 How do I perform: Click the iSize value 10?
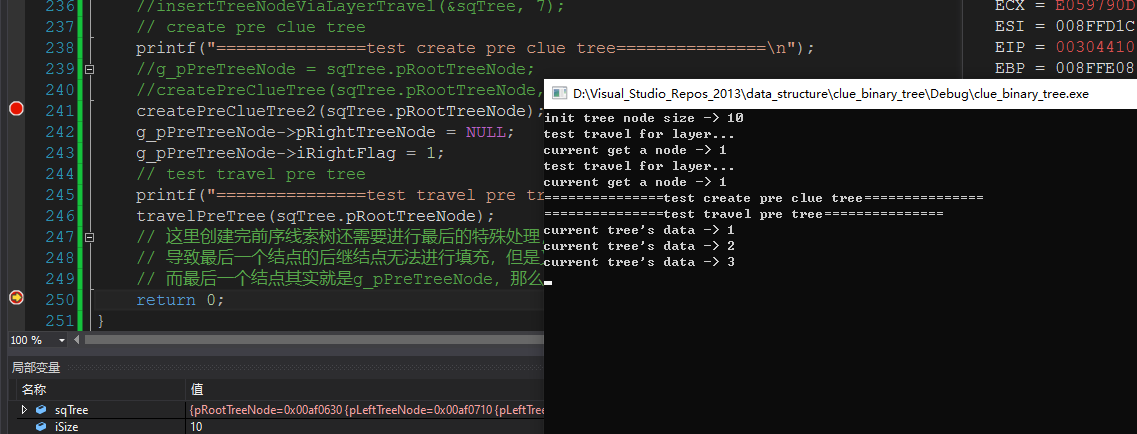tap(196, 427)
